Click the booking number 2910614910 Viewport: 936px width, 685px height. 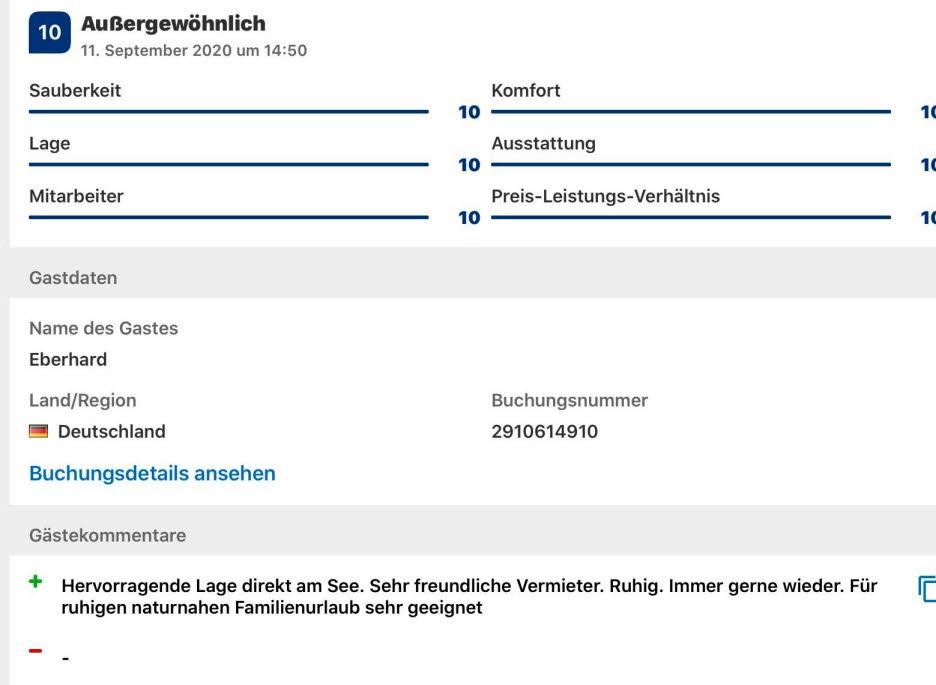pos(544,432)
